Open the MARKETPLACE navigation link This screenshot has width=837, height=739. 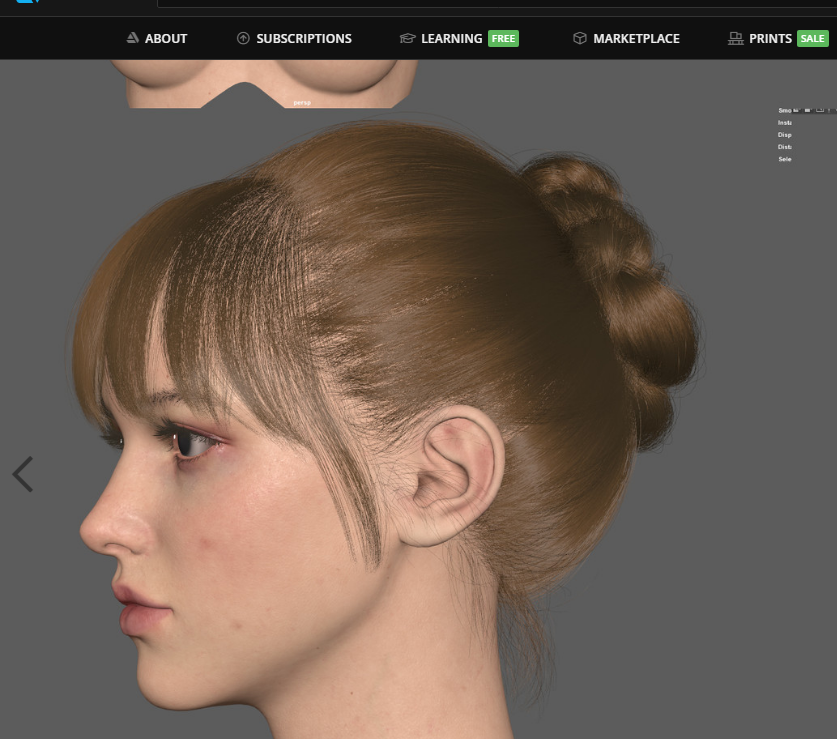626,38
